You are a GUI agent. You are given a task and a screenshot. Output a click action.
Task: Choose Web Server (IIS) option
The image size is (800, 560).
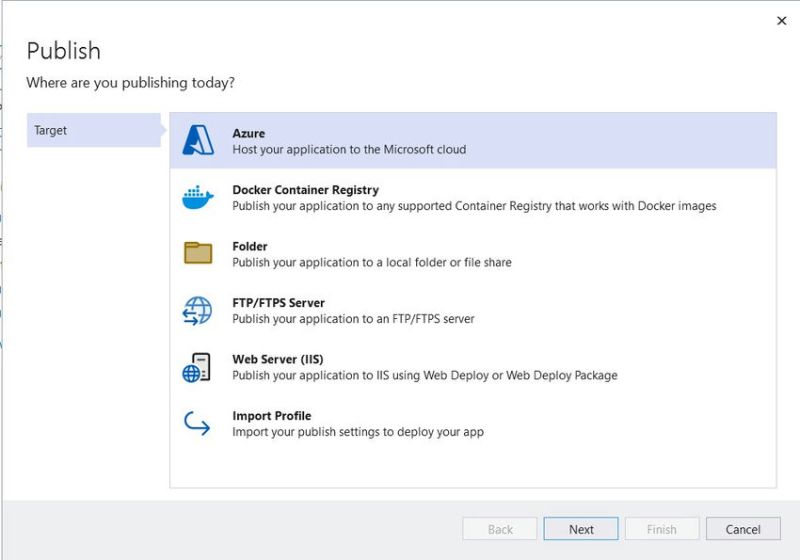point(473,367)
